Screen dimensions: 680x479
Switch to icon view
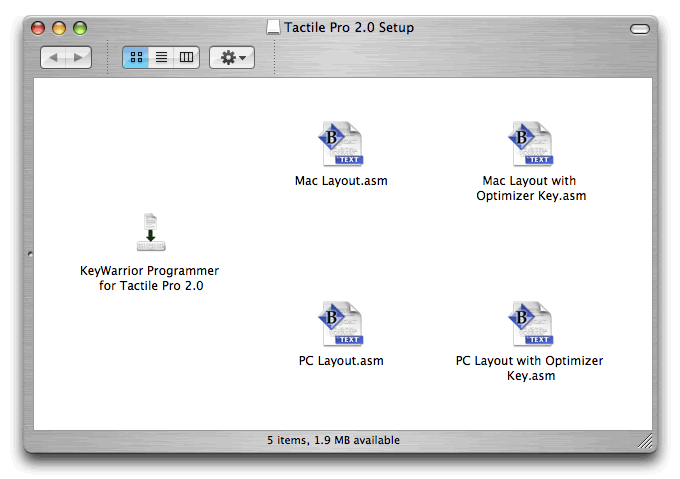[x=136, y=57]
